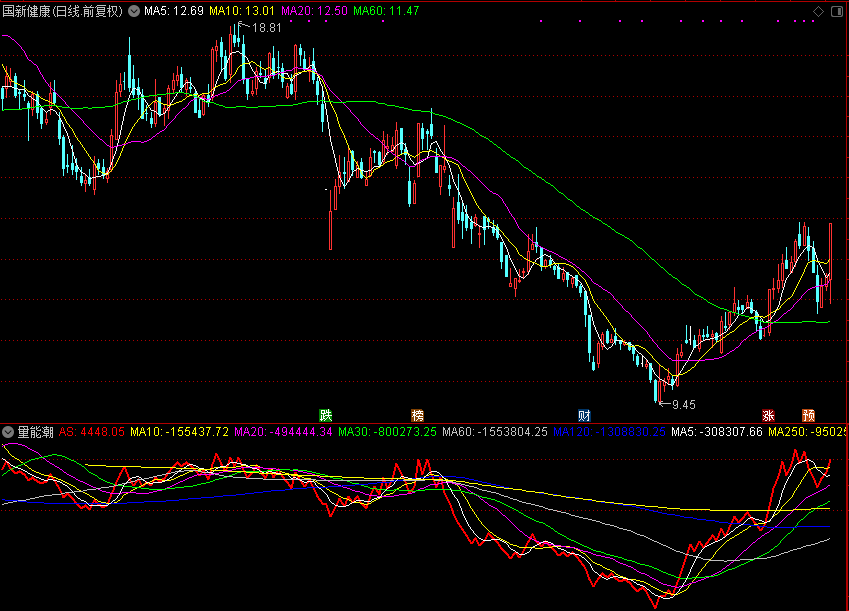Click the MA10: -155437.72 indicator value
The width and height of the screenshot is (849, 611).
pyautogui.click(x=180, y=432)
